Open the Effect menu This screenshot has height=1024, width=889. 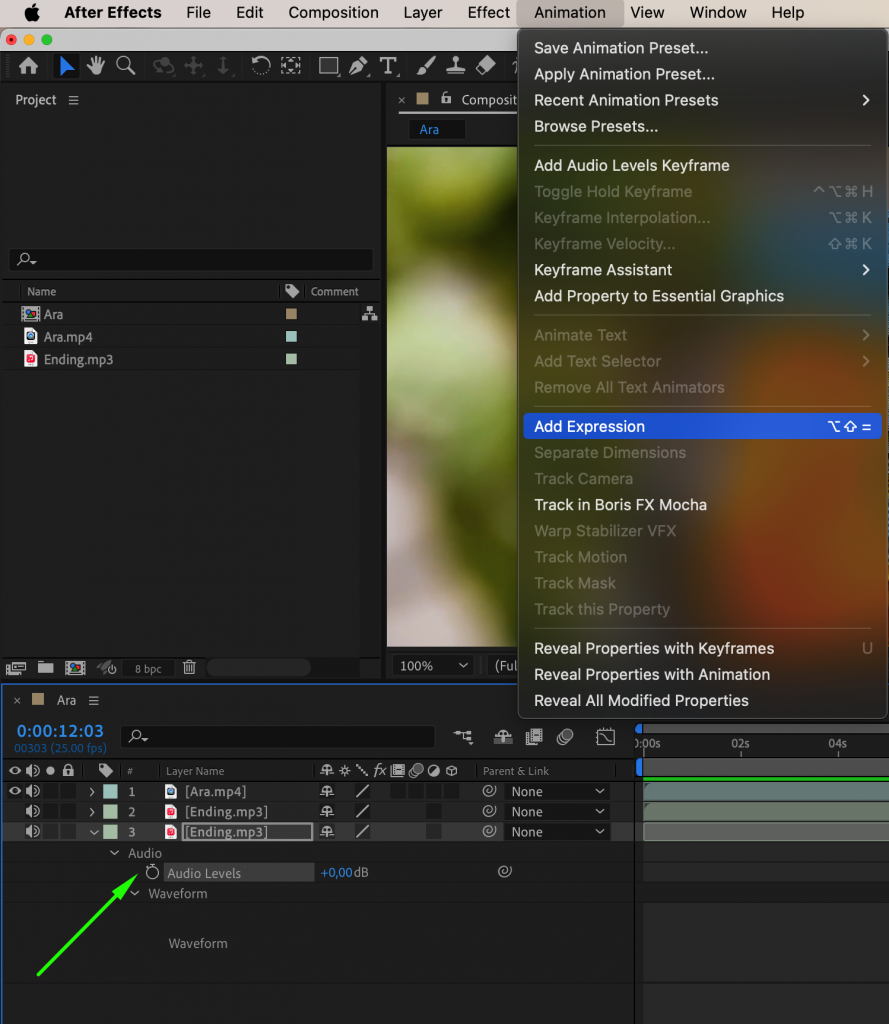point(487,13)
